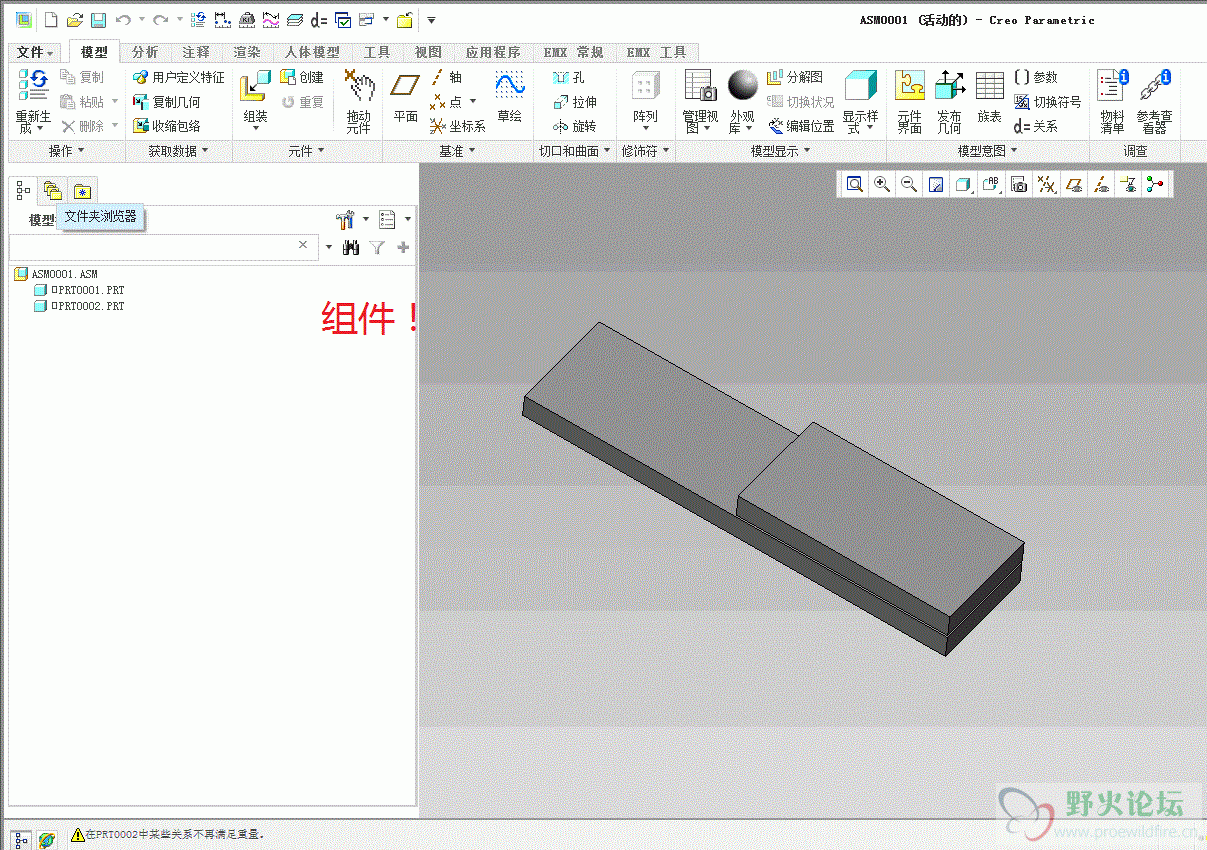The height and width of the screenshot is (850, 1207).
Task: Click 创建 (Create) component button
Action: (302, 77)
